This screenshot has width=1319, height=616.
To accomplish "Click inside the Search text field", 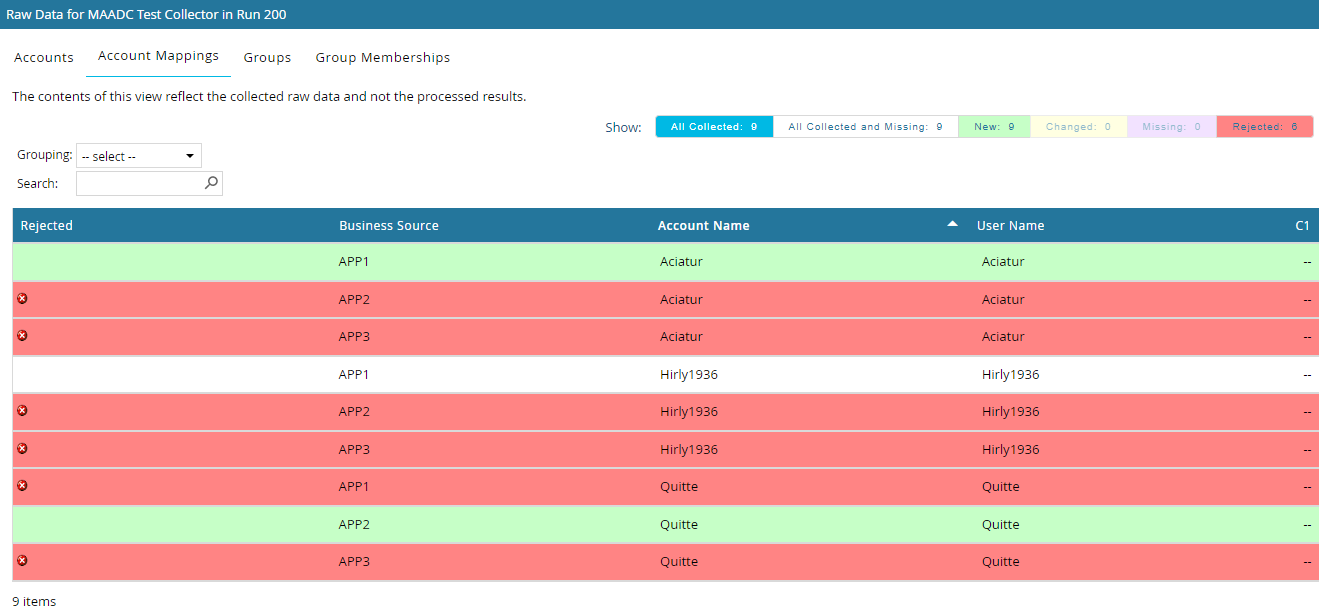I will coord(139,183).
